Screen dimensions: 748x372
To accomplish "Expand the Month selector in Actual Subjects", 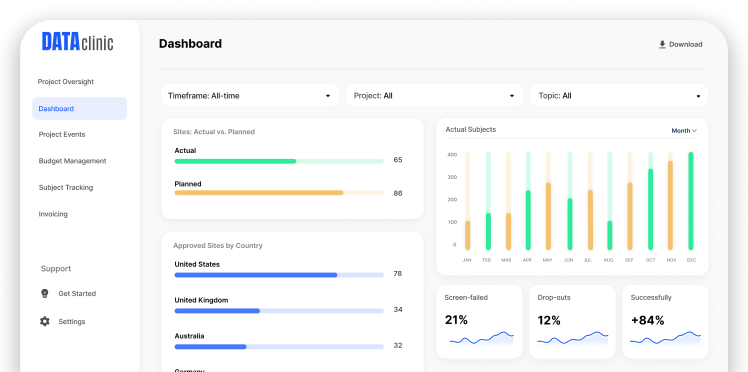I will [x=684, y=131].
